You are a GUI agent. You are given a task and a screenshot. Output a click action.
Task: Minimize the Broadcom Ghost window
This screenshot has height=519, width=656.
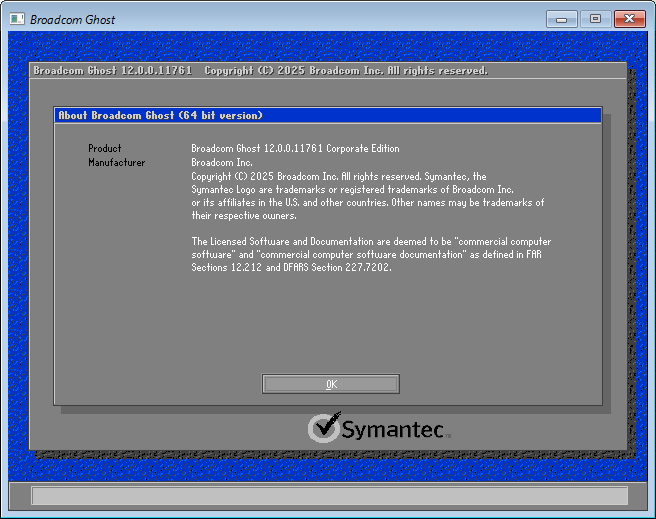coord(561,19)
